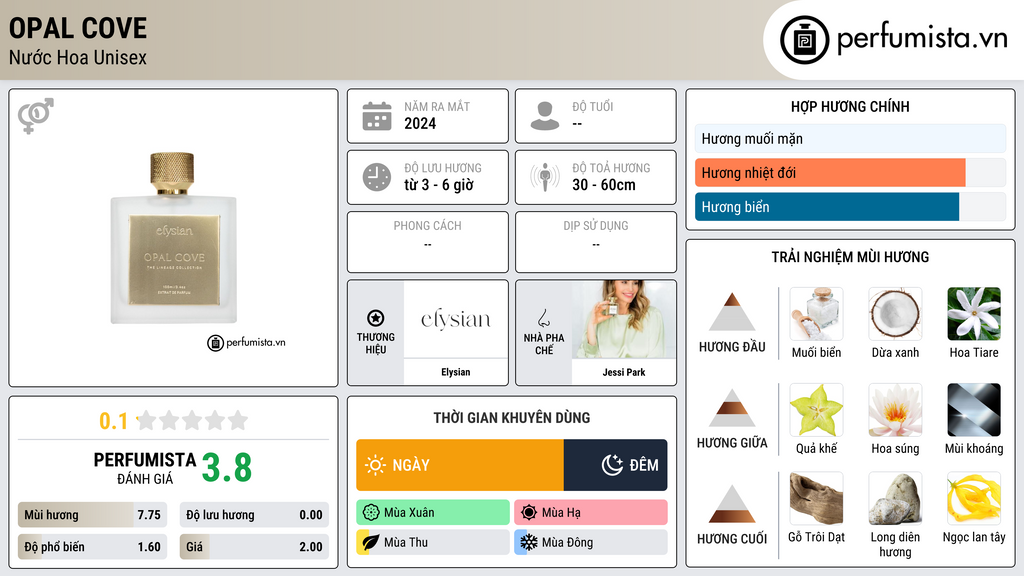Click the star badge icon above Thương hiệu
This screenshot has height=576, width=1024.
[x=376, y=318]
